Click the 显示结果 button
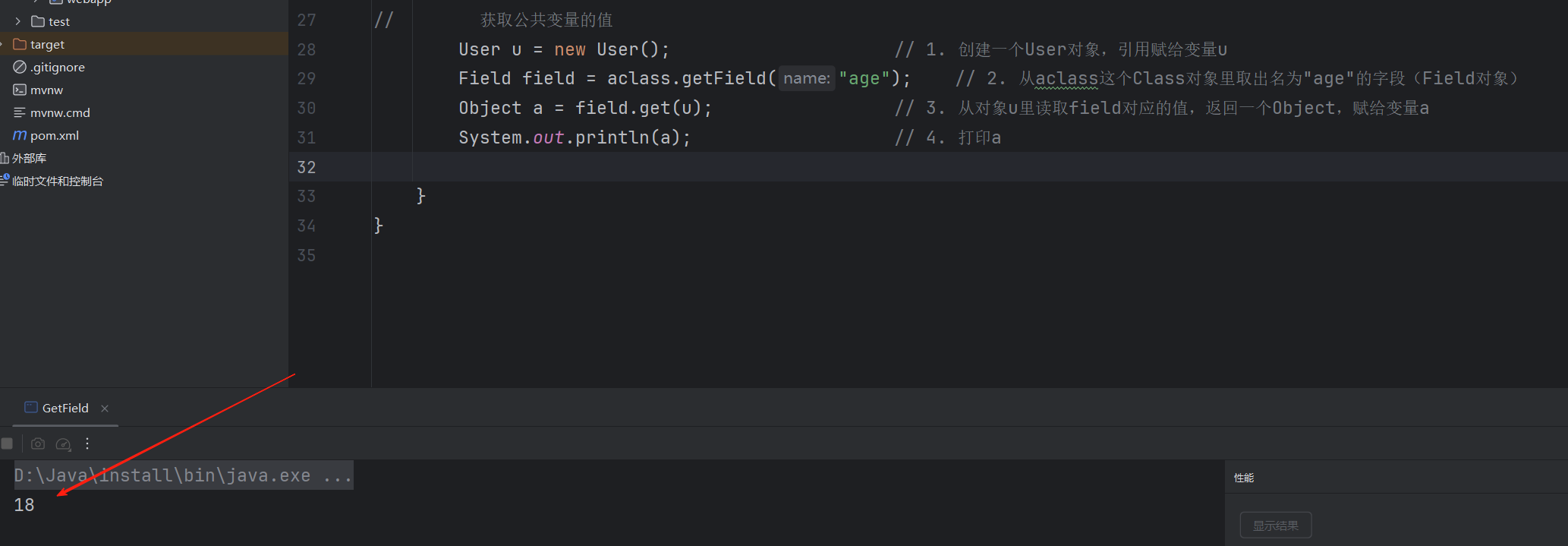Viewport: 1568px width, 546px height. 1275,525
